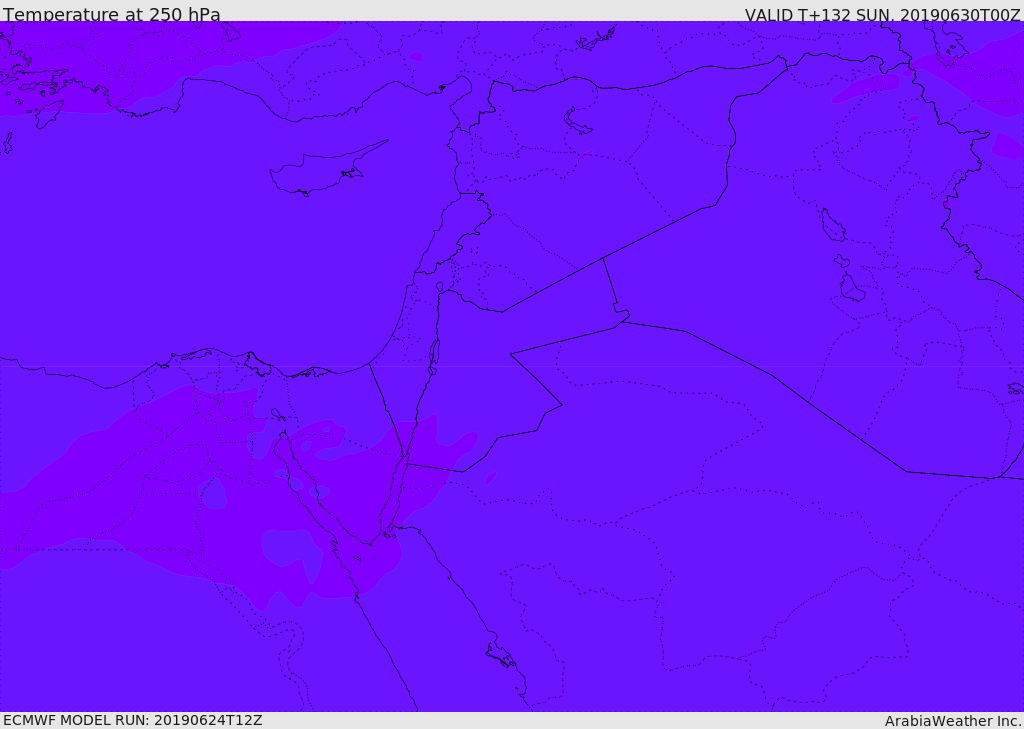1024x729 pixels.
Task: Click the 'ECMWF MODEL RUN: 20190624T12Z' footer text
Action: pos(133,720)
